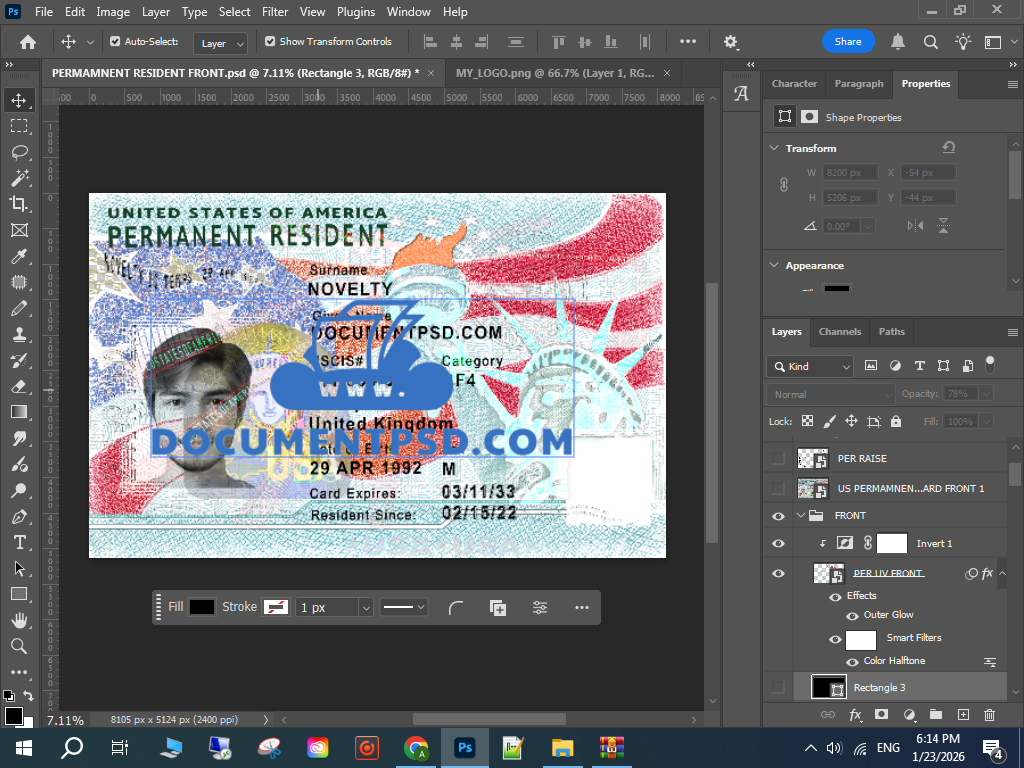Select the Lasso tool

[x=19, y=152]
